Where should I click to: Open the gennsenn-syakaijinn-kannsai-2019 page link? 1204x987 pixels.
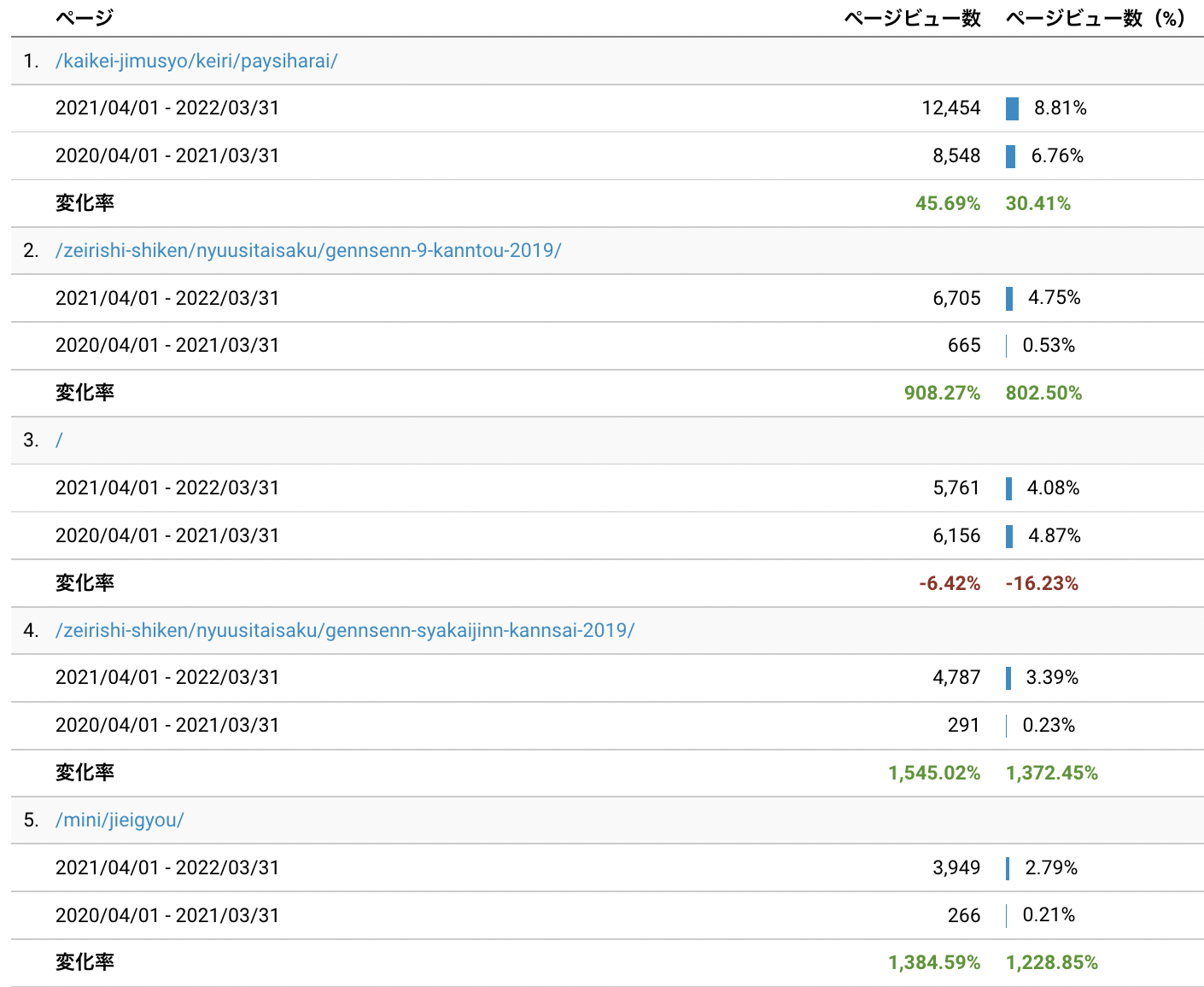tap(345, 631)
